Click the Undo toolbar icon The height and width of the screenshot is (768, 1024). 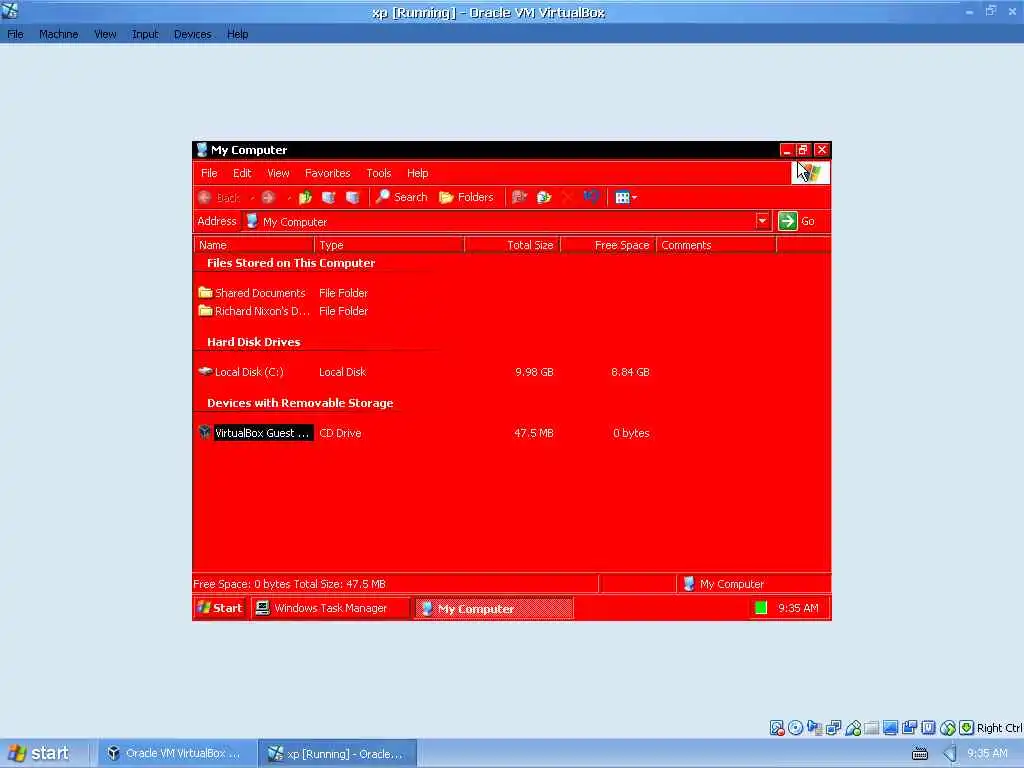[592, 197]
